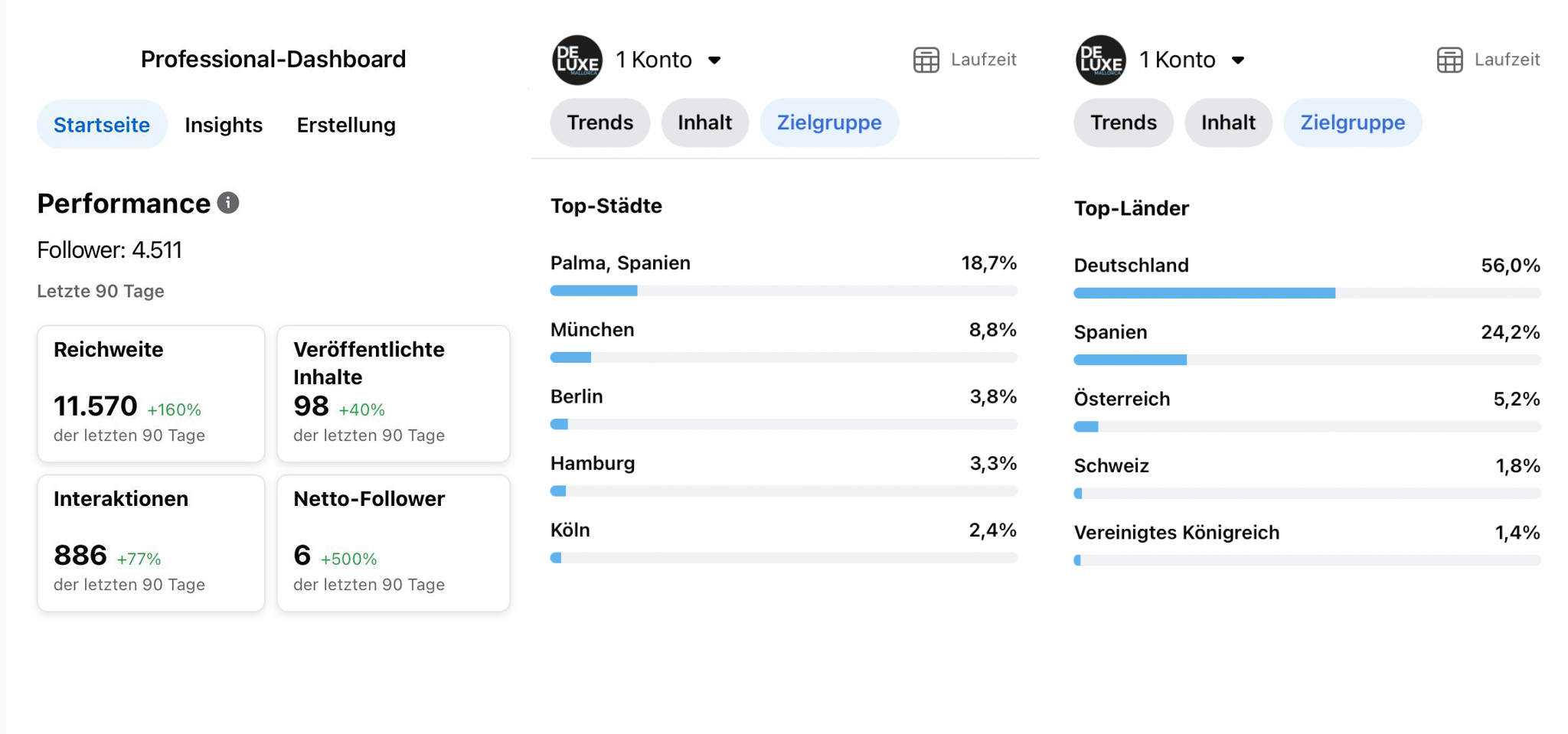Select Inhalt pill in Top-Städte panel
Viewport: 1568px width, 734px height.
704,122
